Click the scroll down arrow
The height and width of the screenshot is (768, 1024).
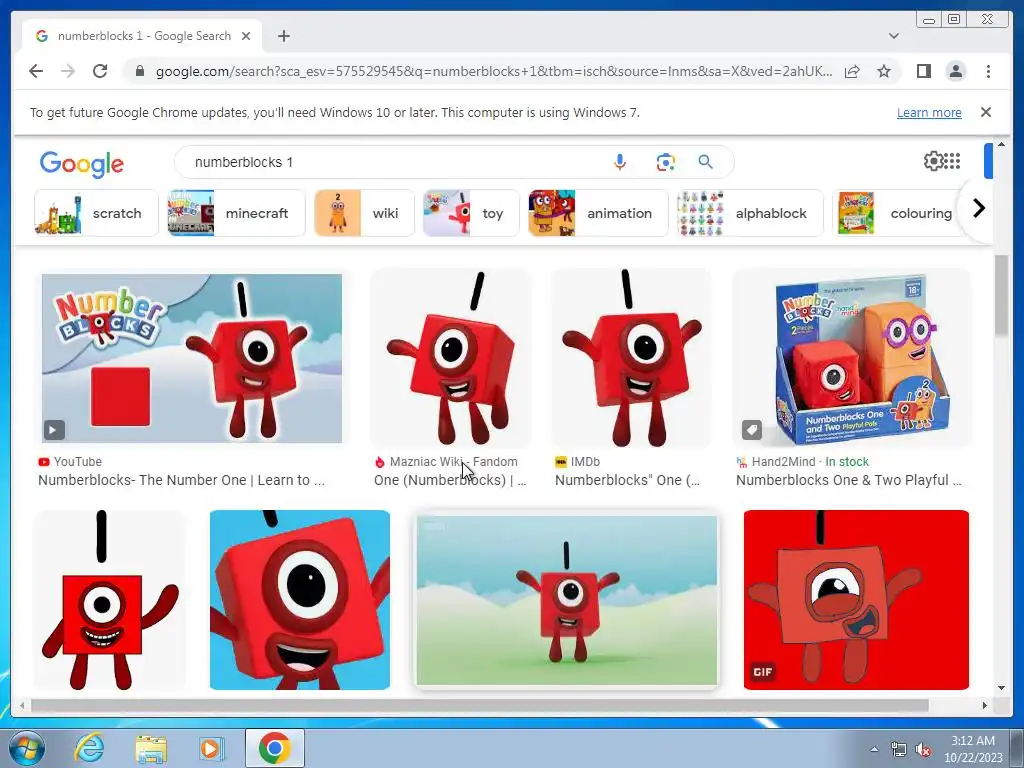tap(1001, 688)
